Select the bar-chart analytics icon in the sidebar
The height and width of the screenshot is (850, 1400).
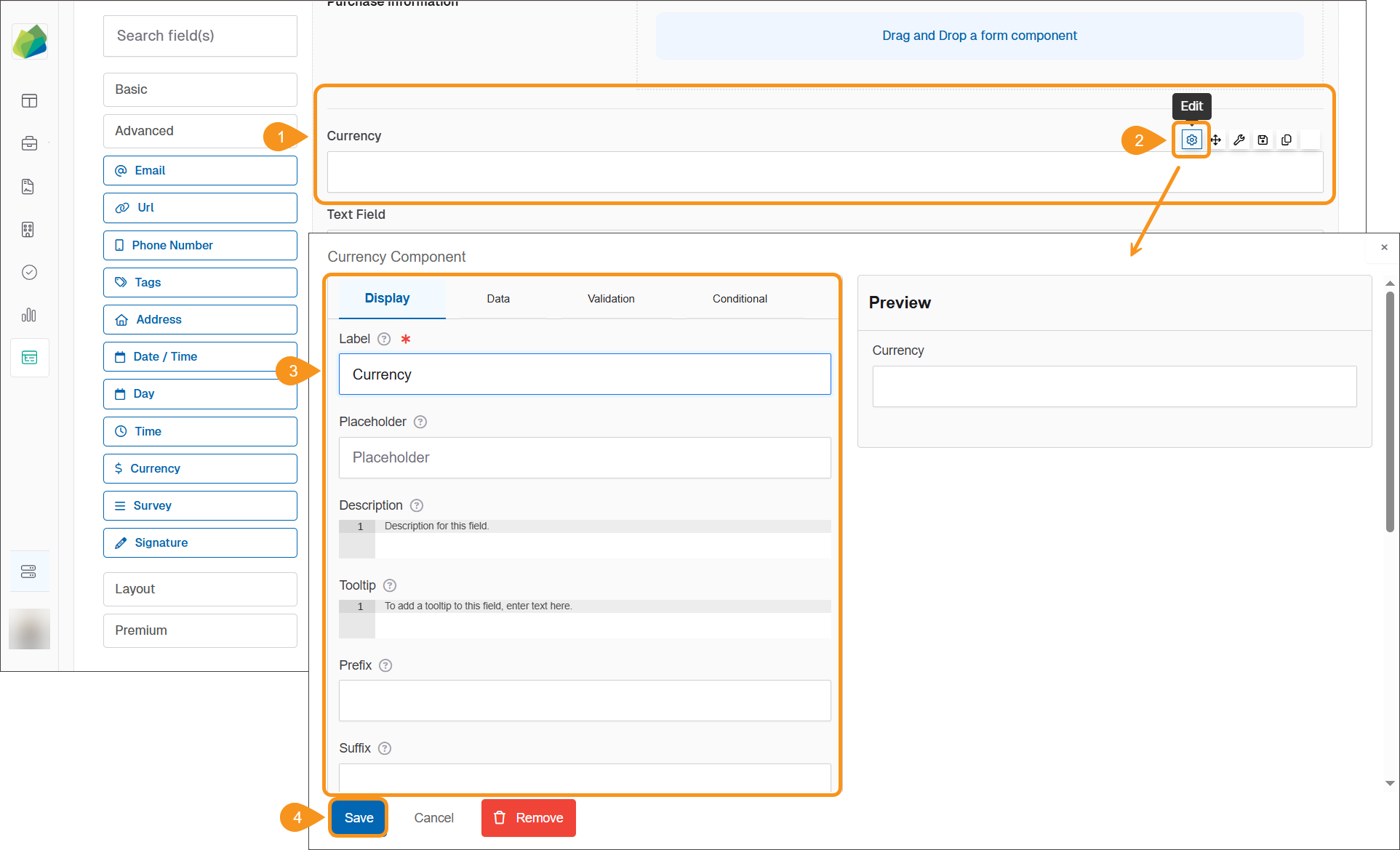(x=29, y=315)
